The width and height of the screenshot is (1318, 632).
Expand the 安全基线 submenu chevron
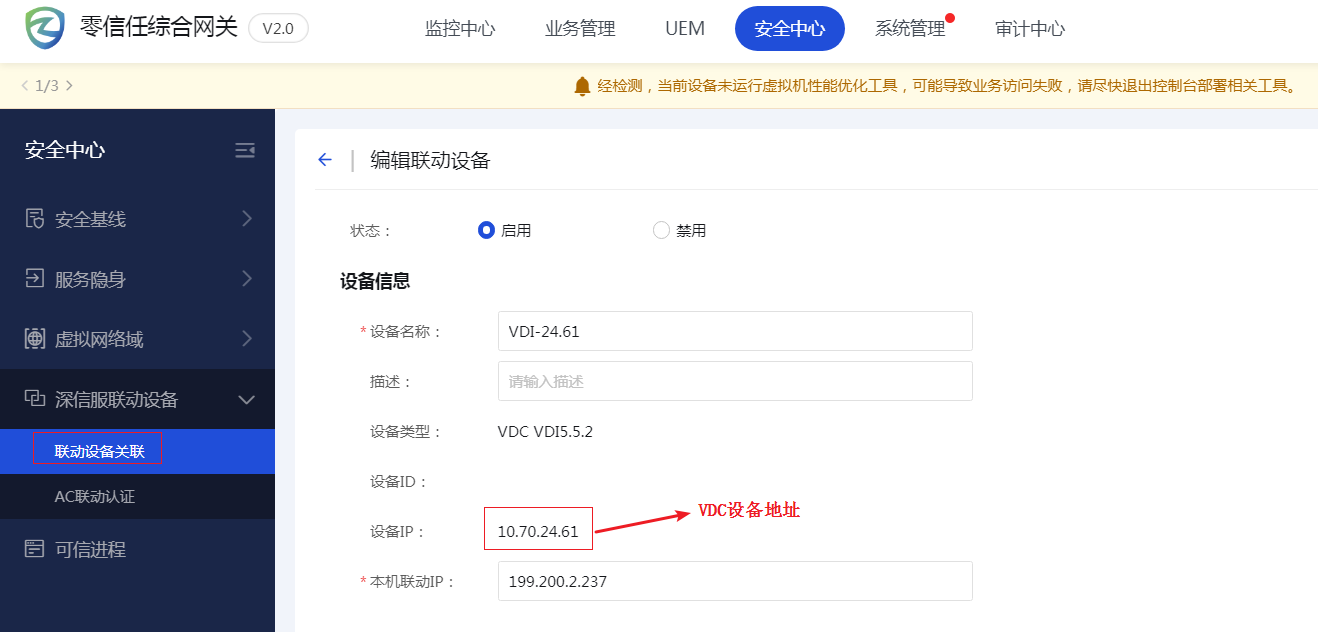(x=247, y=219)
